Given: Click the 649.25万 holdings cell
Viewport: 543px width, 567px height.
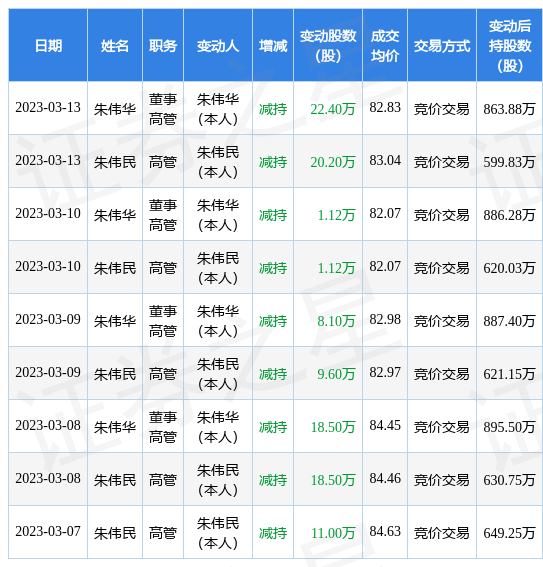Looking at the screenshot, I should (x=509, y=533).
